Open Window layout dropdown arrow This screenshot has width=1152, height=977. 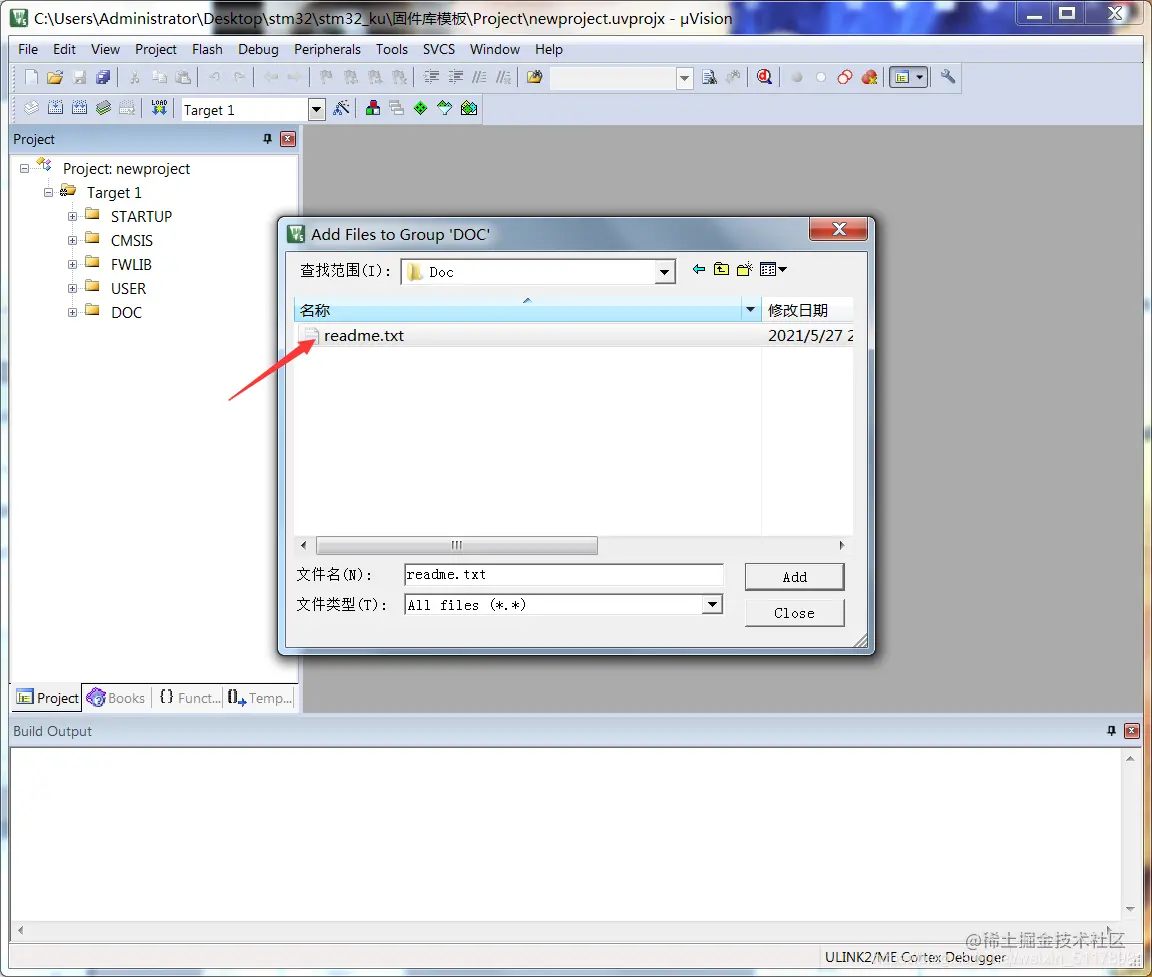point(920,77)
